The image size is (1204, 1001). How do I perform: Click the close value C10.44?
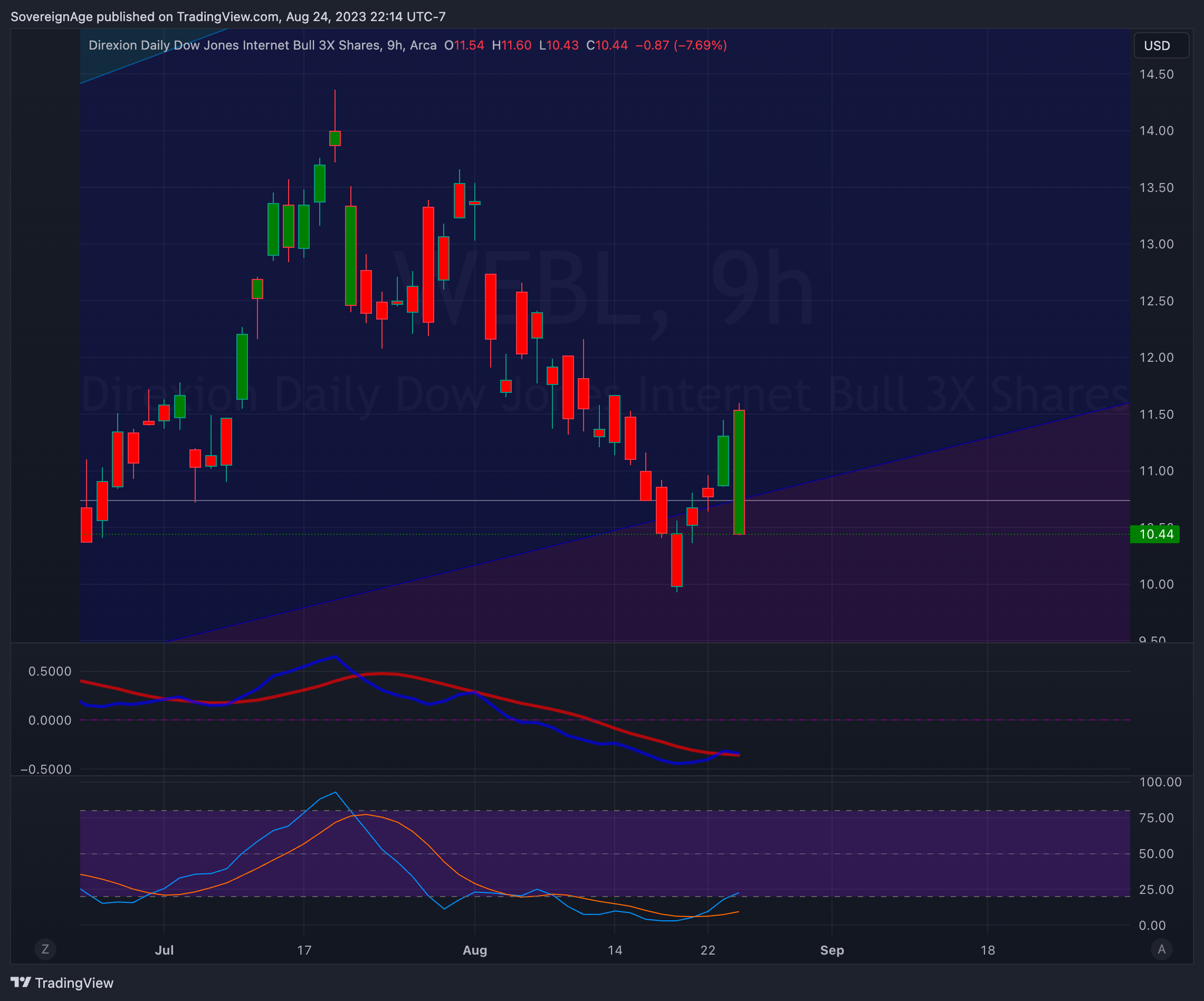coord(607,45)
